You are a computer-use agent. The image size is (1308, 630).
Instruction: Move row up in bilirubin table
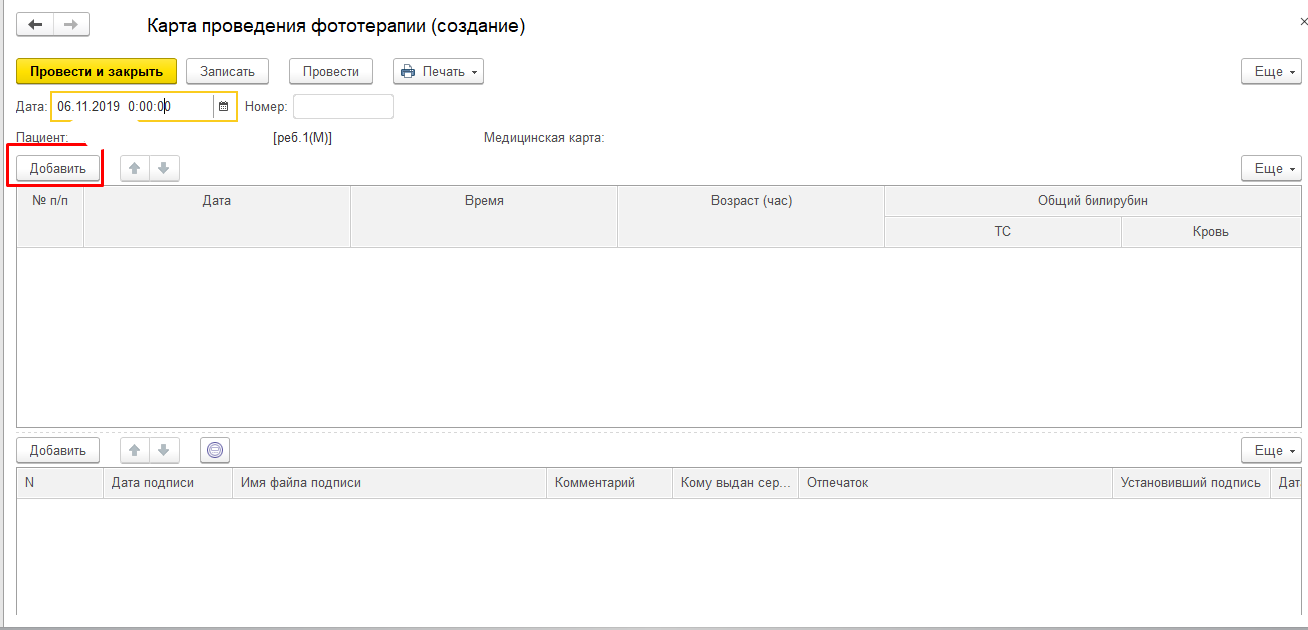pyautogui.click(x=135, y=169)
